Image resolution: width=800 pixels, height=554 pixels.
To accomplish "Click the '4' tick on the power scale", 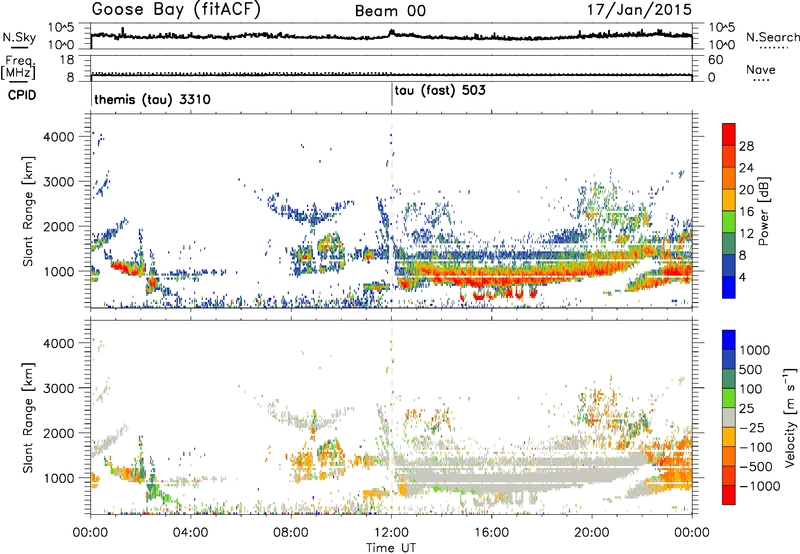I will tap(742, 278).
